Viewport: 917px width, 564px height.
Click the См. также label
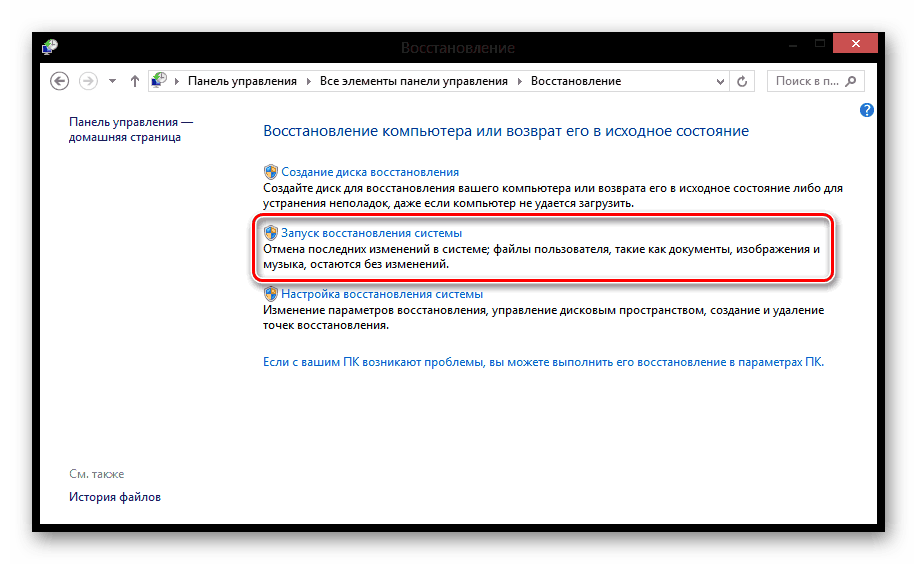(96, 474)
